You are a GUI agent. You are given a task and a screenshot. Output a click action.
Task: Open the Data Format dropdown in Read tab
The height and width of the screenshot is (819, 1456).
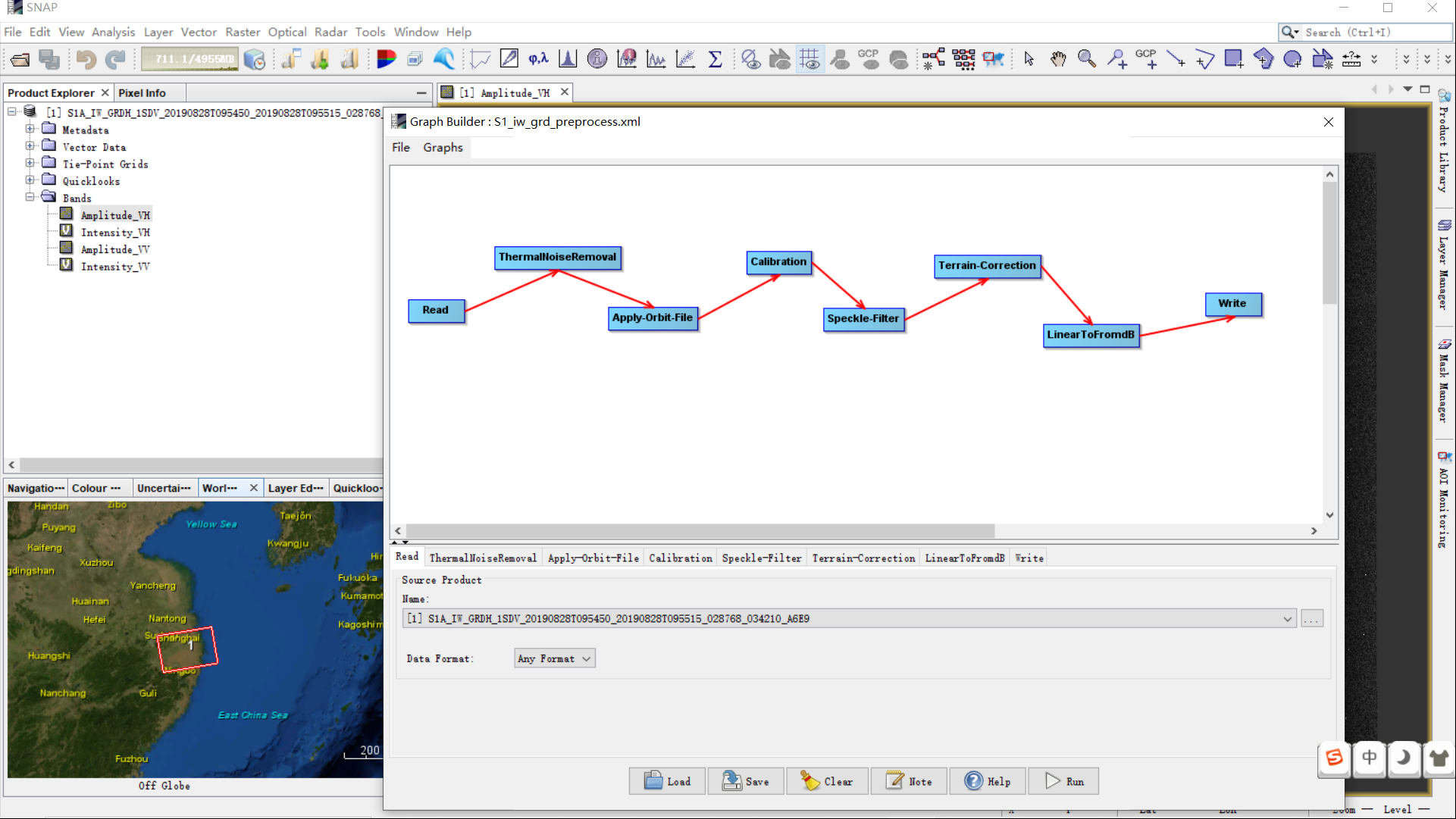click(553, 658)
